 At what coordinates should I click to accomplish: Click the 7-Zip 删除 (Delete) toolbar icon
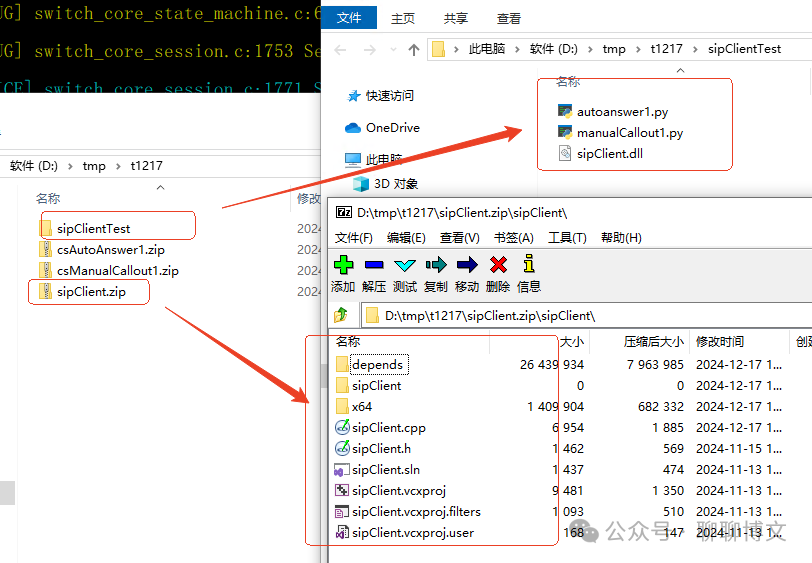(x=498, y=265)
